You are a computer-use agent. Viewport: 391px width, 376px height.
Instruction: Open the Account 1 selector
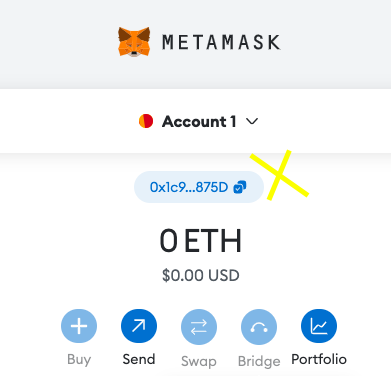199,121
